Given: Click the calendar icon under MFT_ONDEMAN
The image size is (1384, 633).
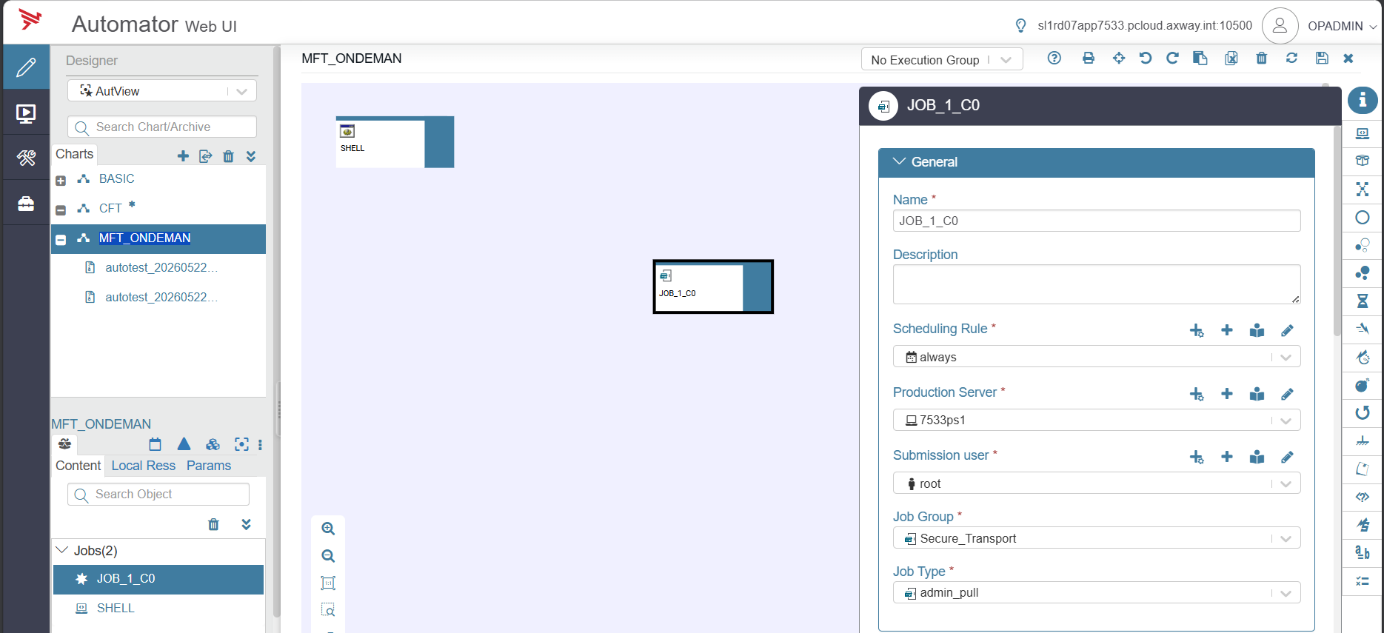Looking at the screenshot, I should point(155,444).
